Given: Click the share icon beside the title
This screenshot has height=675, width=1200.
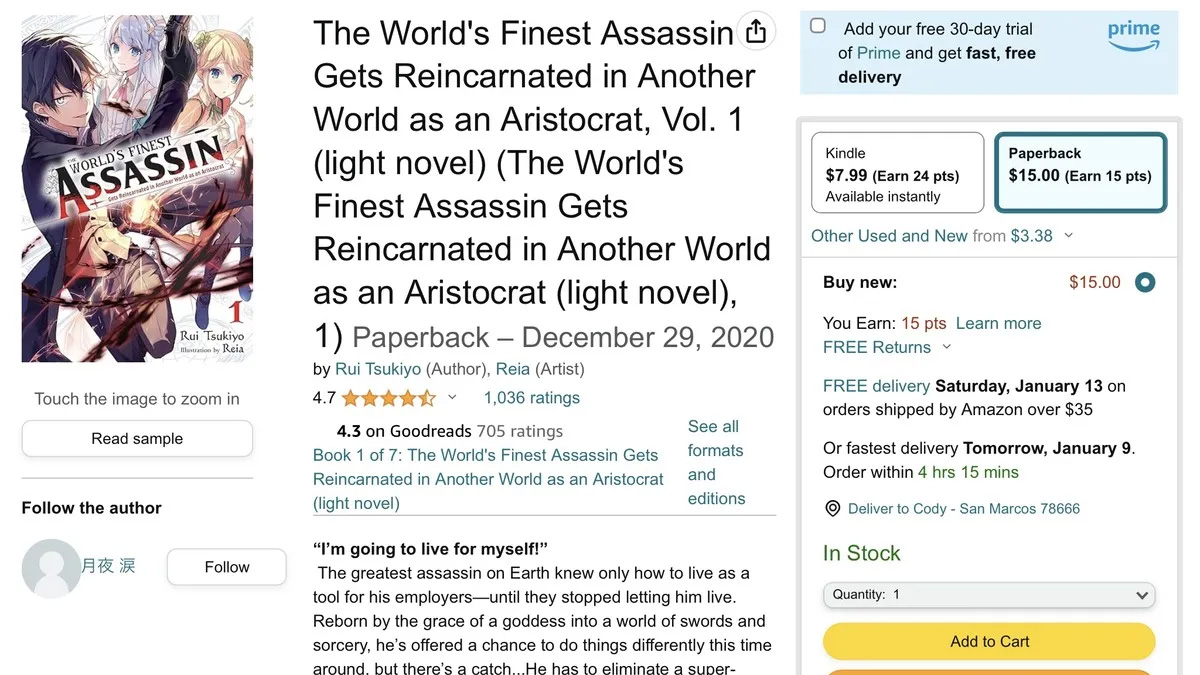Looking at the screenshot, I should pyautogui.click(x=756, y=32).
